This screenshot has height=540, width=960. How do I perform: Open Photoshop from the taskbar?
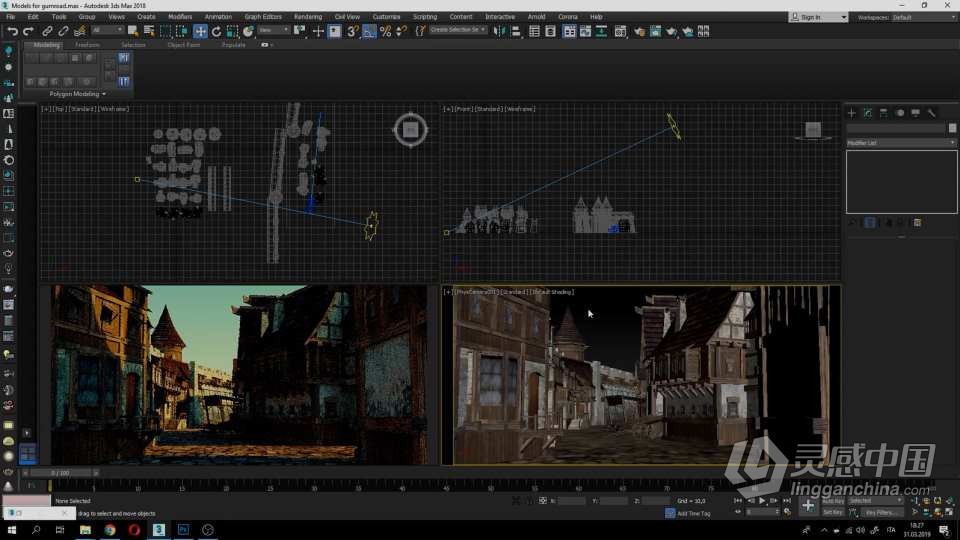(x=183, y=530)
